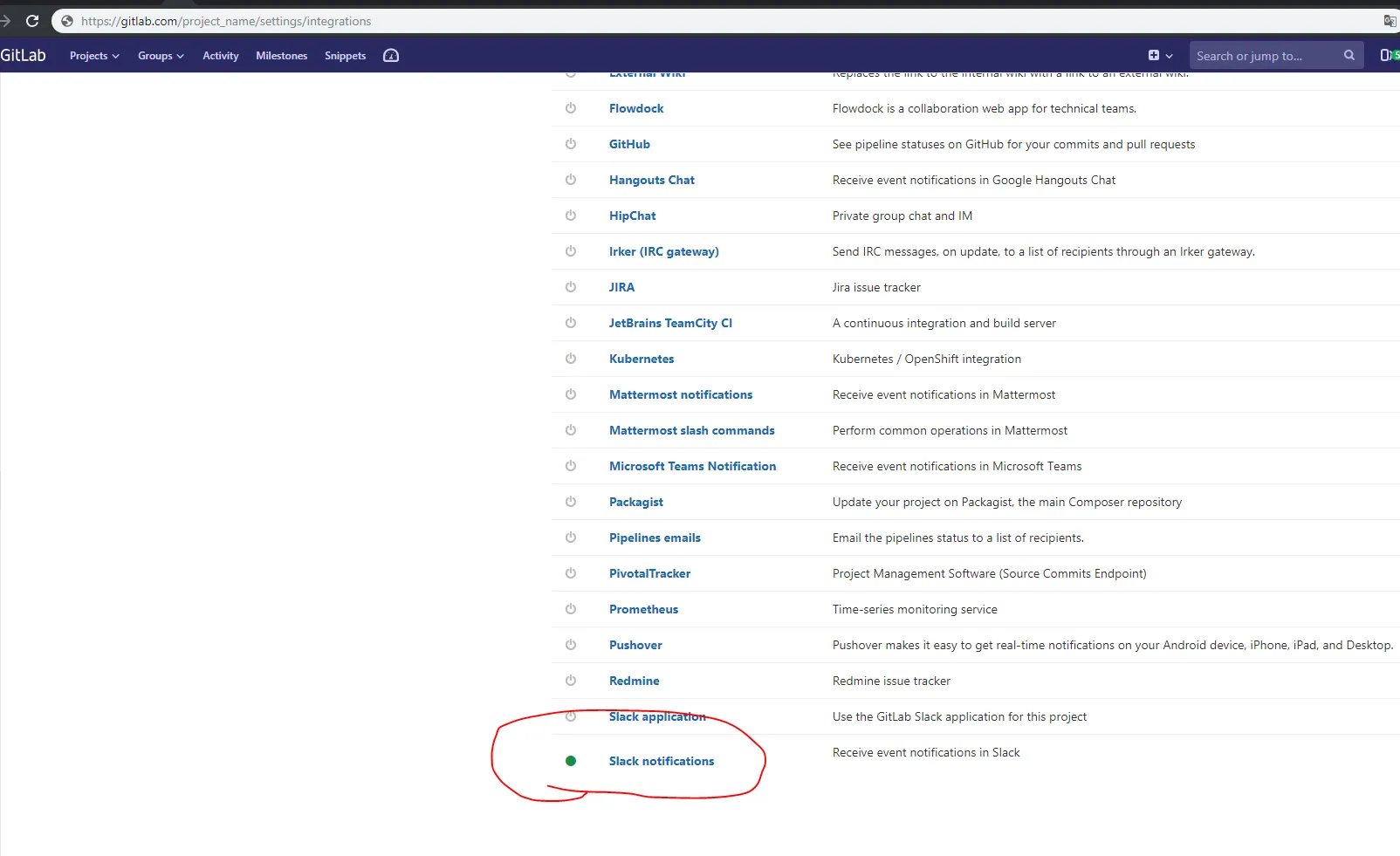Image resolution: width=1400 pixels, height=856 pixels.
Task: Open the PivotalTracker integration
Action: [x=650, y=573]
